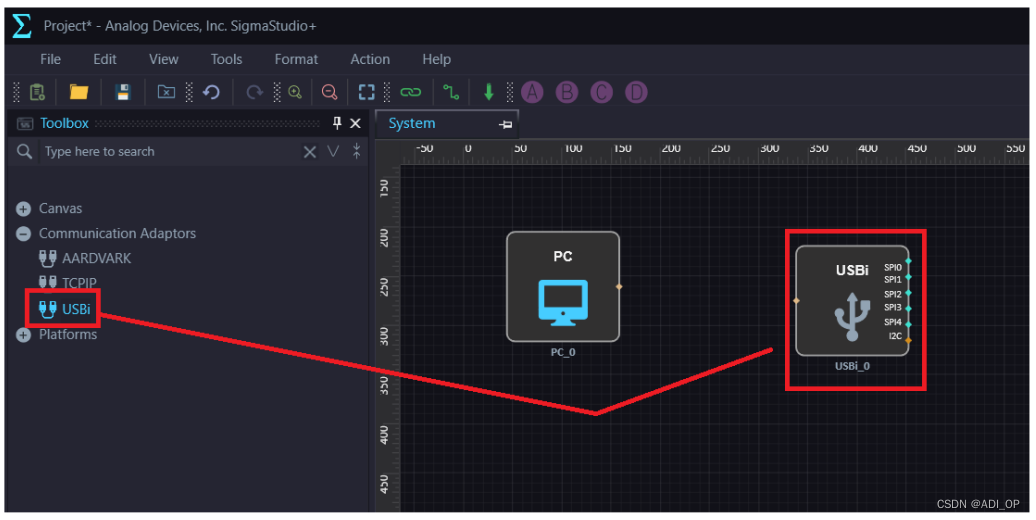Viewport: 1036px width, 520px height.
Task: Zoom in on the canvas
Action: [x=295, y=92]
